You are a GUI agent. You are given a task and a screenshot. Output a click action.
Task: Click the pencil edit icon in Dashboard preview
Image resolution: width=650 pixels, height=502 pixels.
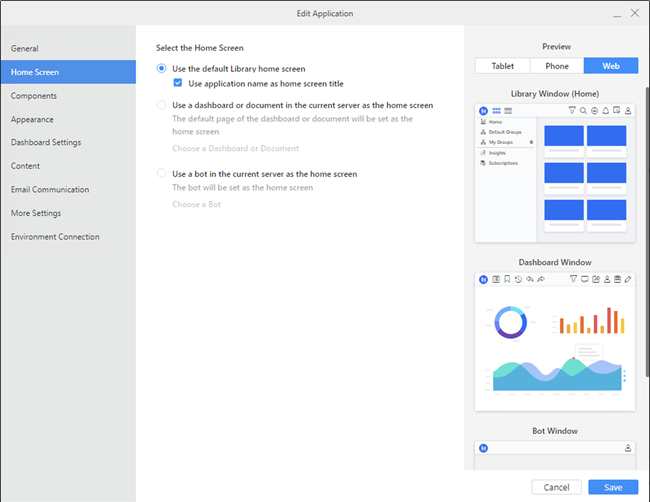pyautogui.click(x=628, y=279)
